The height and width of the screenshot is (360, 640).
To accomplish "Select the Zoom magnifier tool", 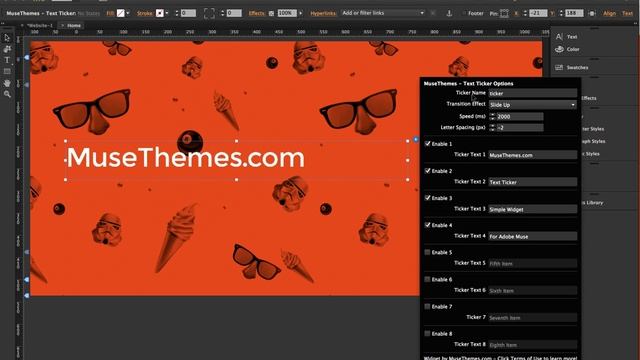I will click(x=7, y=94).
